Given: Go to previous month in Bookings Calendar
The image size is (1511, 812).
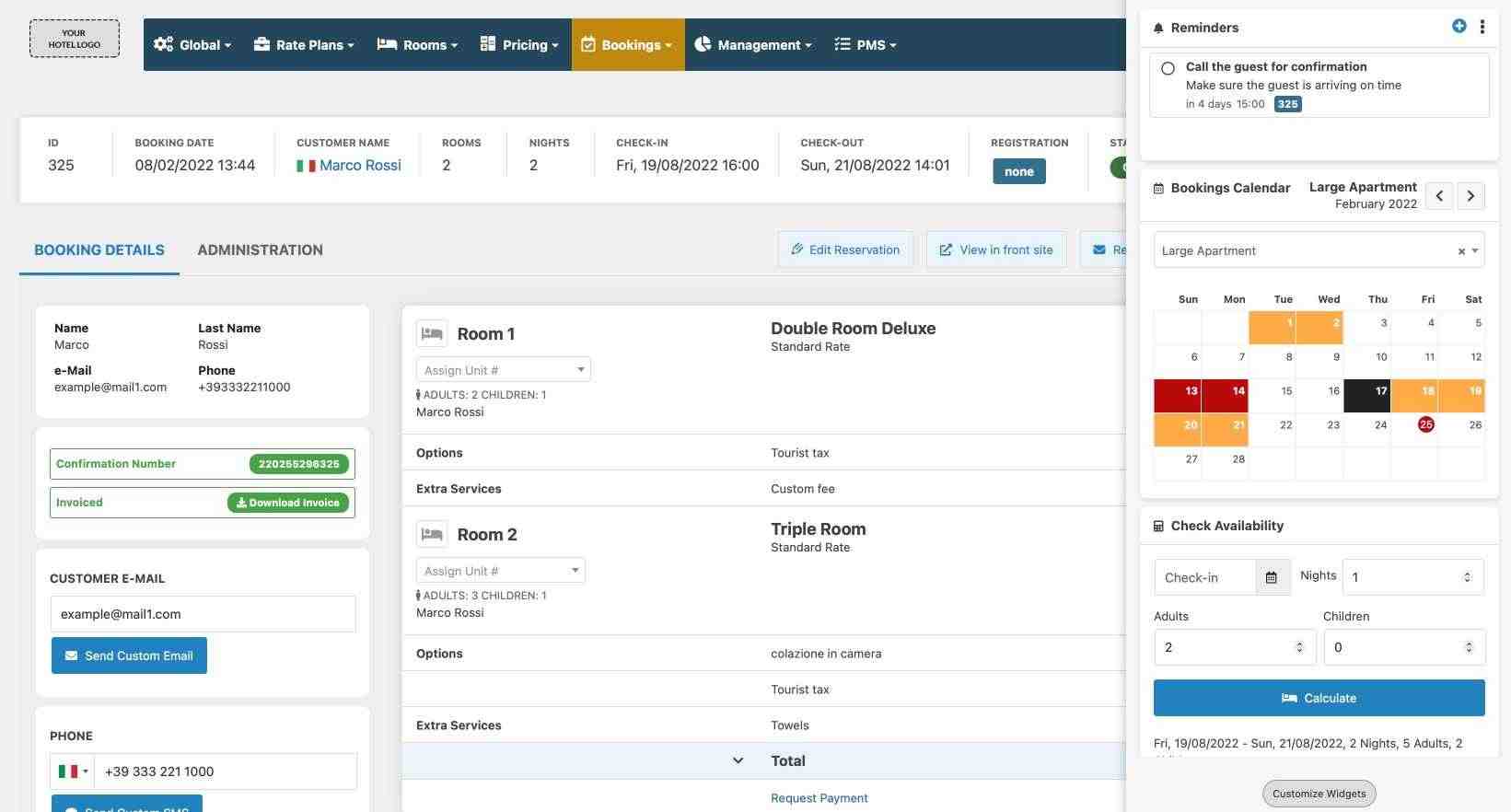Looking at the screenshot, I should [x=1439, y=195].
